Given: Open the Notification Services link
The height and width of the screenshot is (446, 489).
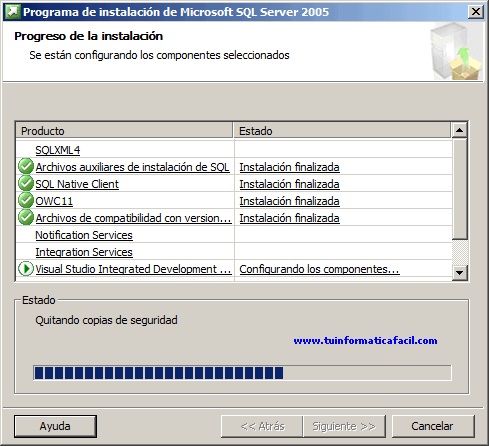Looking at the screenshot, I should point(84,235).
